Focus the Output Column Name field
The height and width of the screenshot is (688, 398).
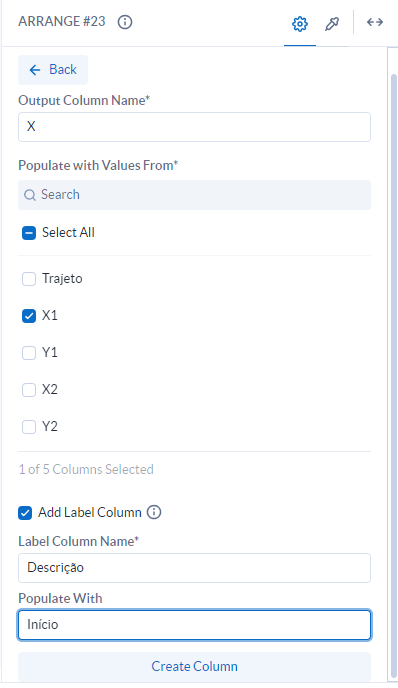(x=194, y=127)
